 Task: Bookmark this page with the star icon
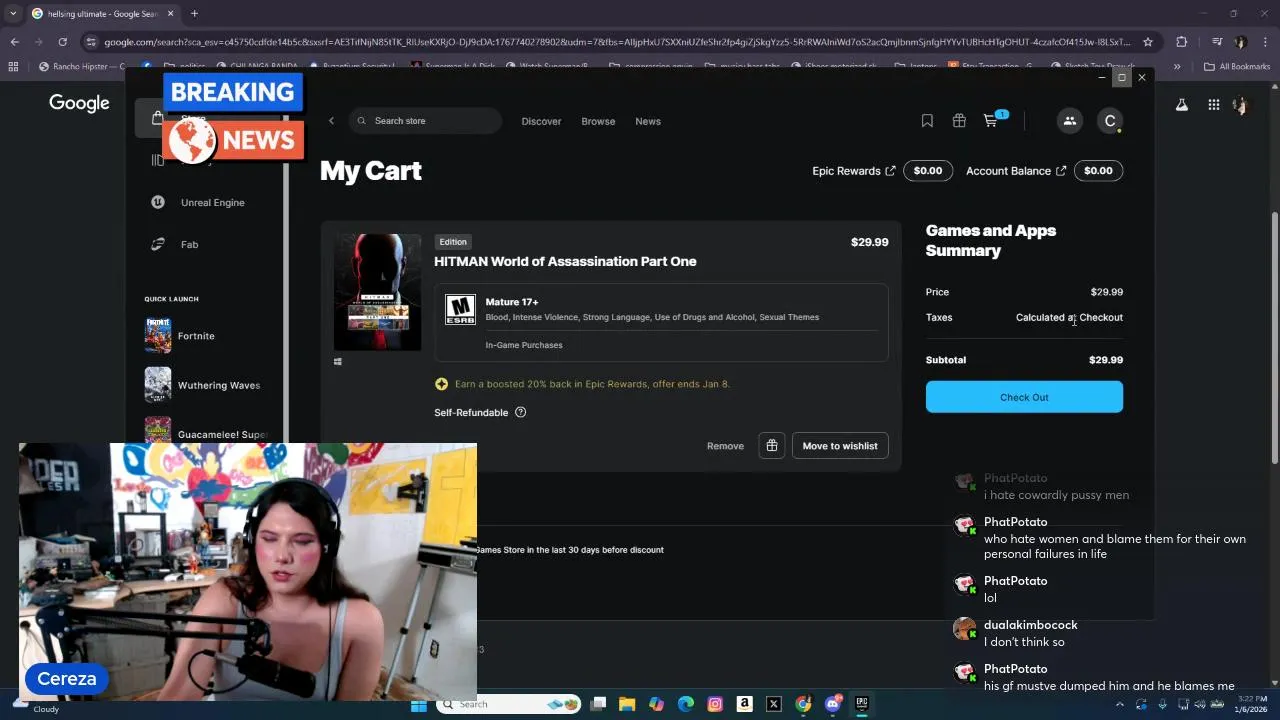tap(1148, 42)
